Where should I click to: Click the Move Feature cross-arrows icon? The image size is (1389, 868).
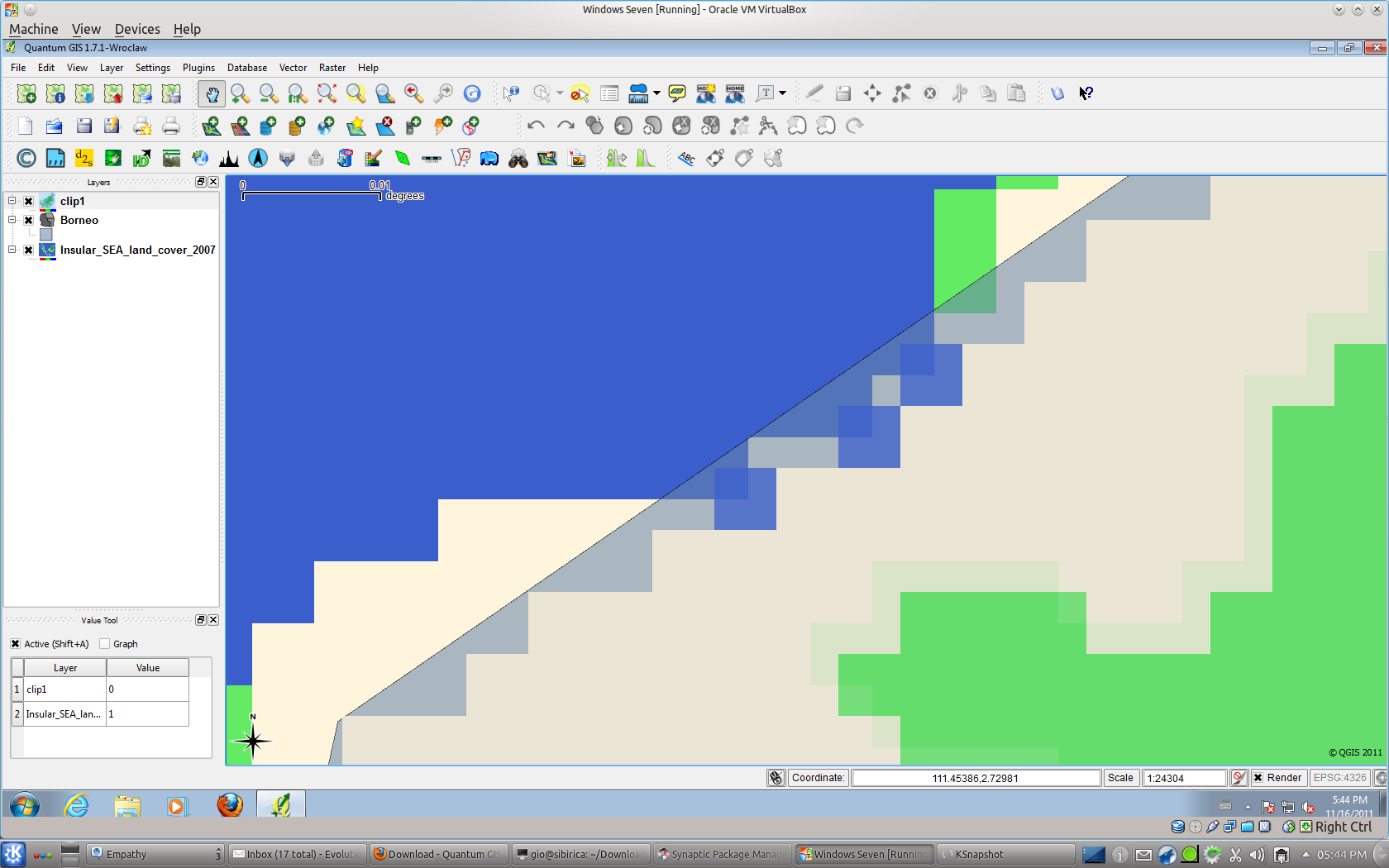pyautogui.click(x=872, y=93)
